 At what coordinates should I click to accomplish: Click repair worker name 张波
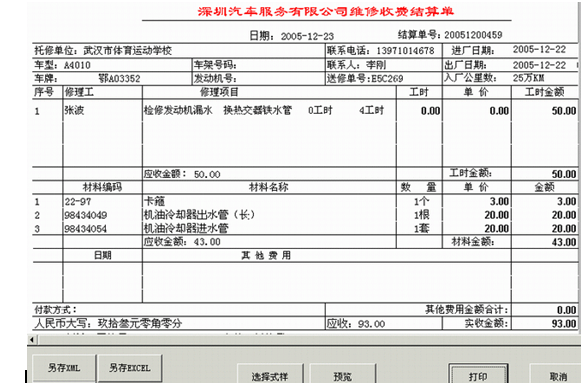(x=74, y=110)
